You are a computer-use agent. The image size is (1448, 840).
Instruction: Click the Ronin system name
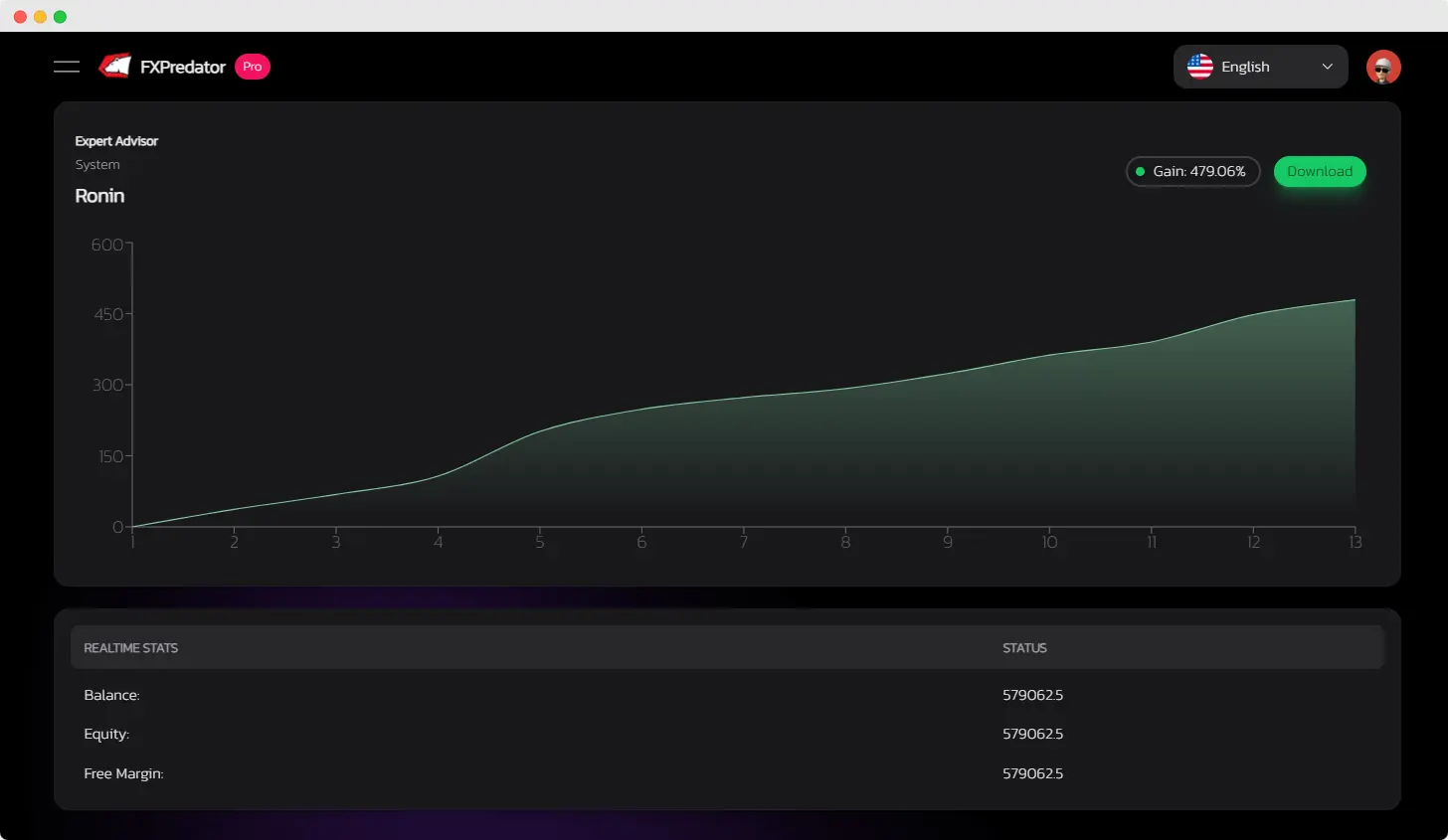(99, 196)
